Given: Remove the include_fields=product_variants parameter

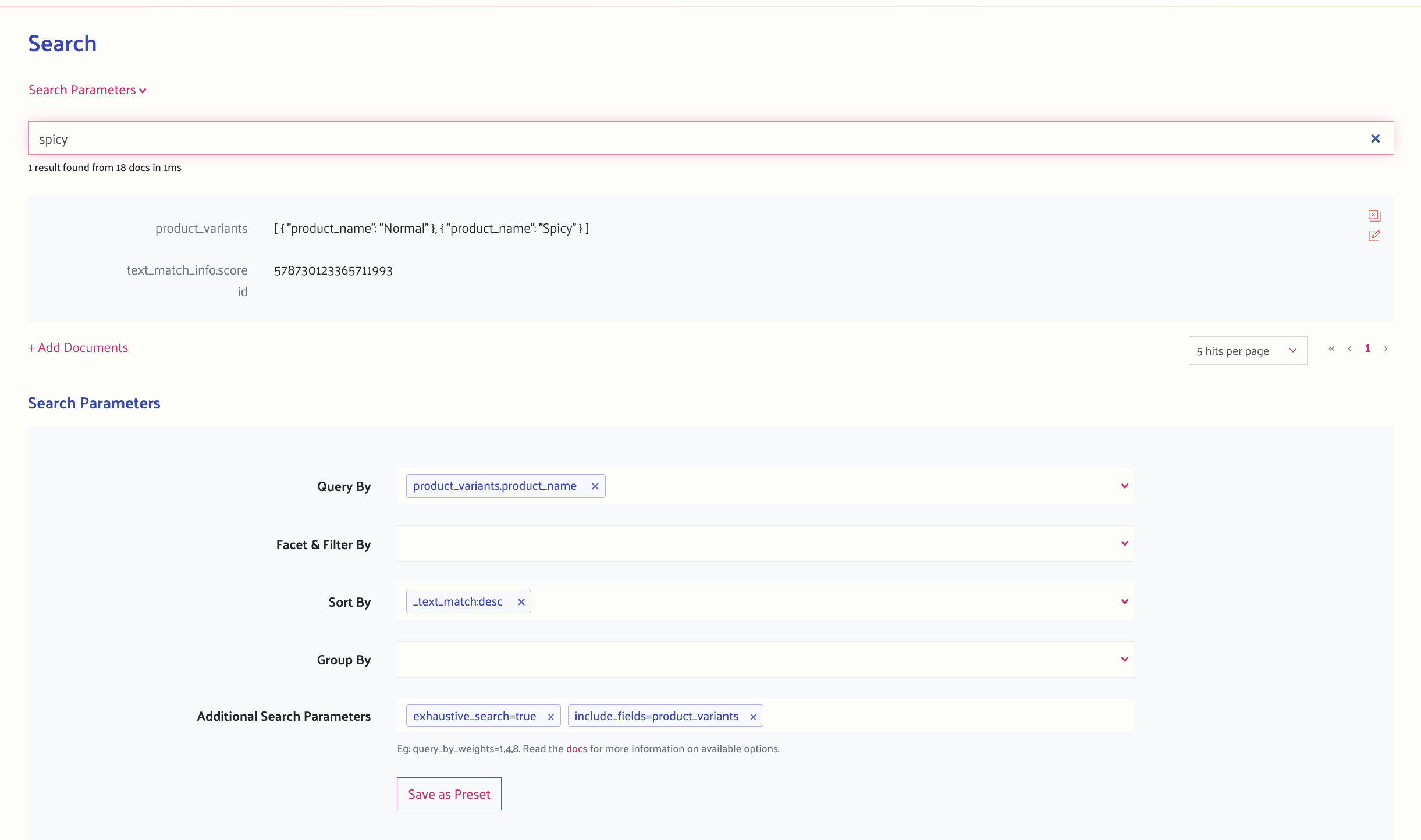Looking at the screenshot, I should (x=754, y=716).
